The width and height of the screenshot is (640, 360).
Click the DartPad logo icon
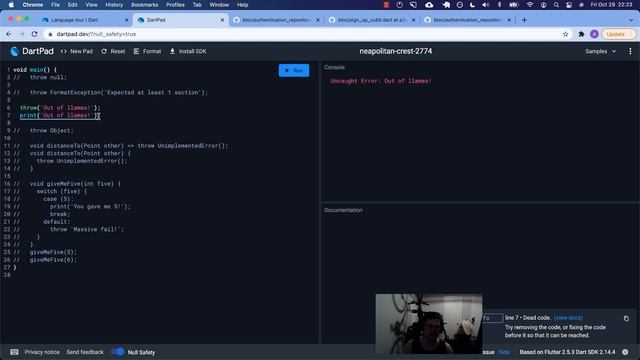pyautogui.click(x=15, y=51)
